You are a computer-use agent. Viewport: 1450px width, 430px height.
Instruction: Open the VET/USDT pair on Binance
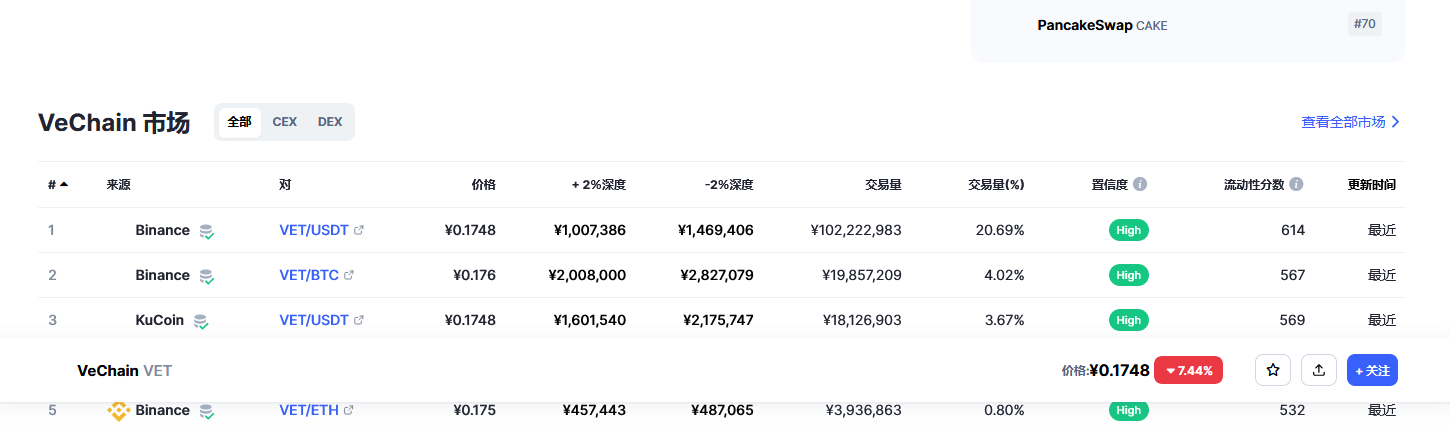pos(314,230)
